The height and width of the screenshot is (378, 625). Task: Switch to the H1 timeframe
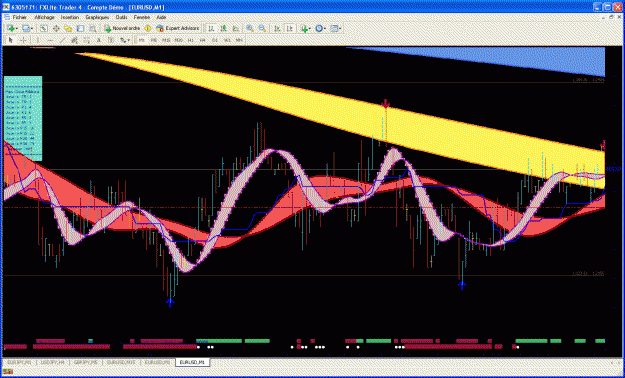(x=191, y=40)
